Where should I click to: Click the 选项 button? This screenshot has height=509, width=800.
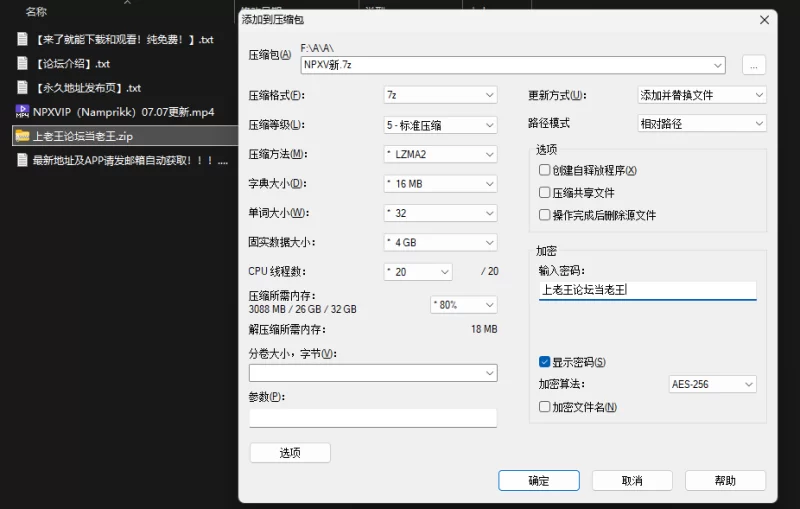coord(290,452)
